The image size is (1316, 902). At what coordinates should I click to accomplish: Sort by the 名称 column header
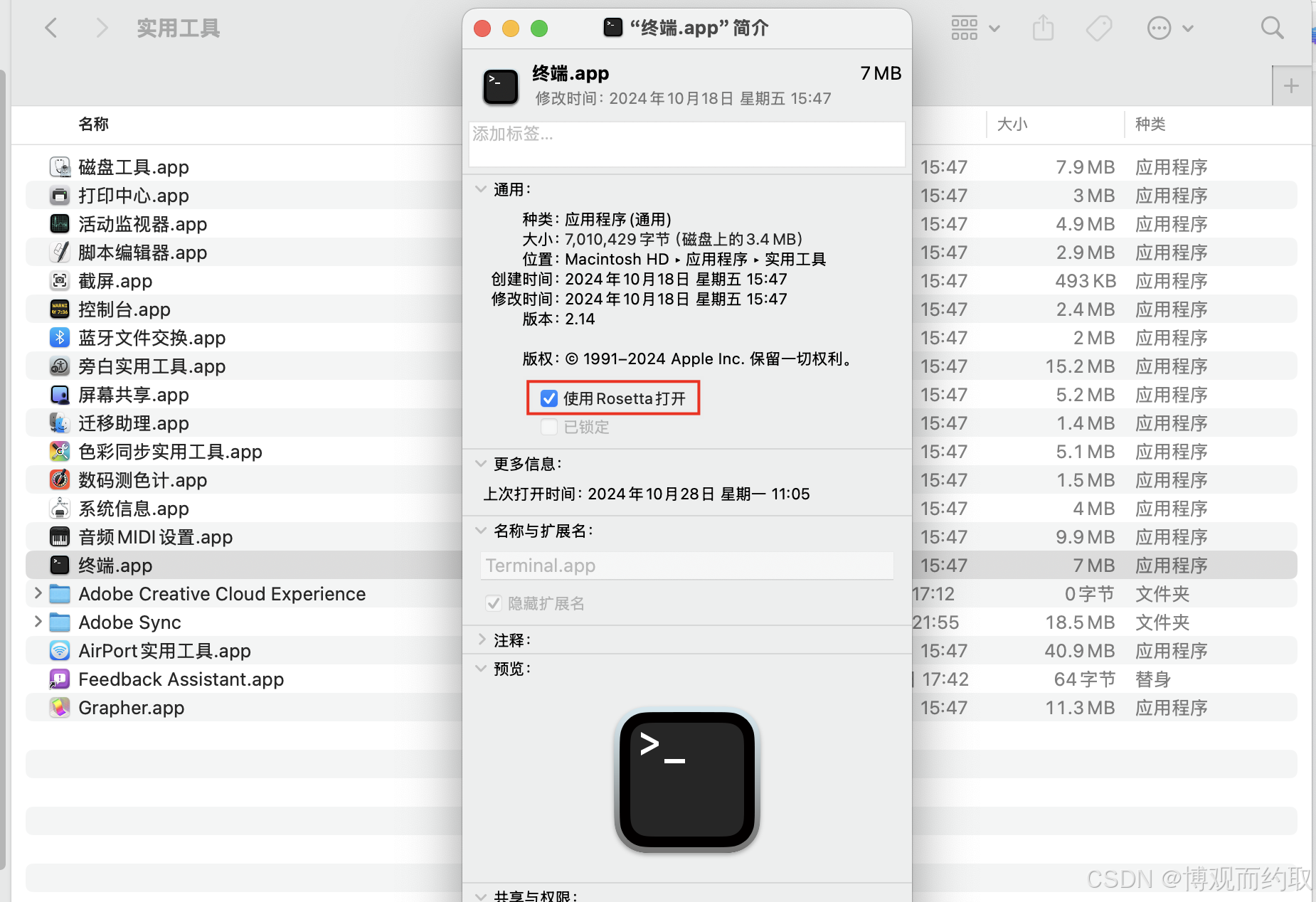click(93, 124)
